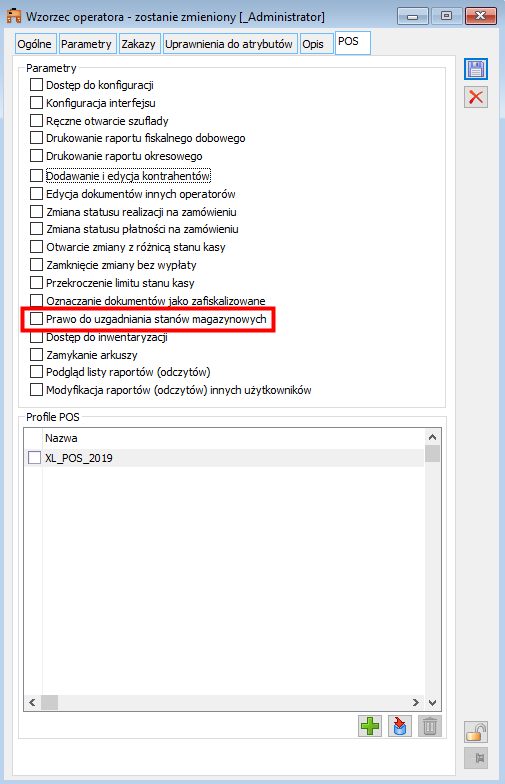Switch to the Zakazy tab
The image size is (505, 784).
point(138,44)
